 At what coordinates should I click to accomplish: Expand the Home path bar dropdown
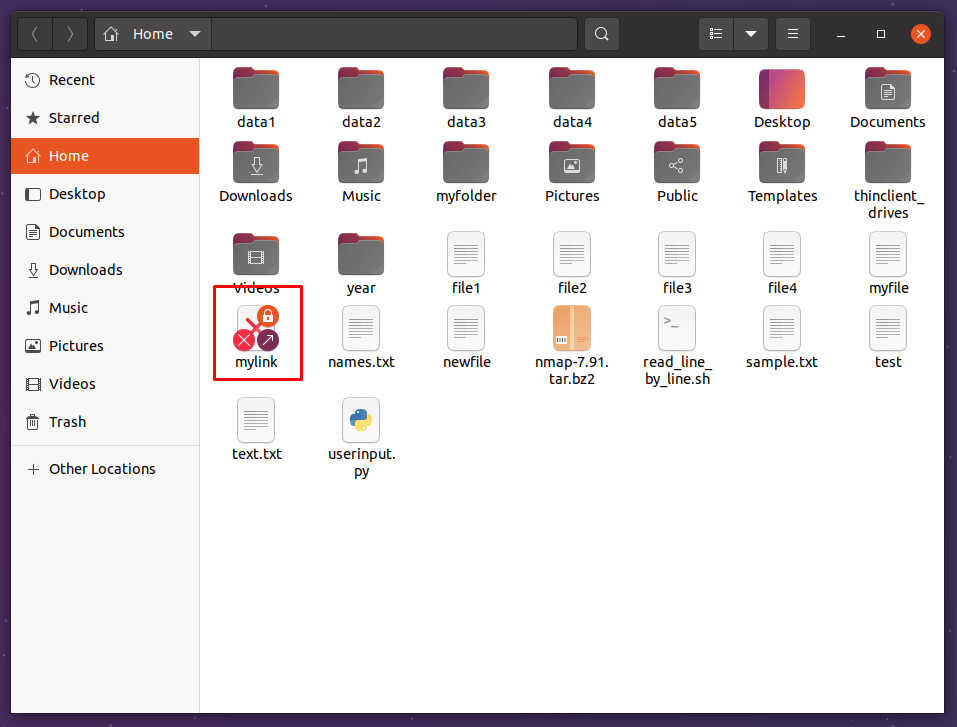(x=195, y=33)
